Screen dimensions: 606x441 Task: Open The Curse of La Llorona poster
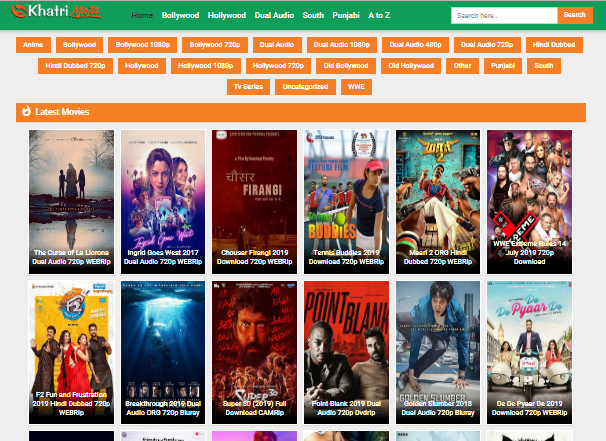coord(71,202)
